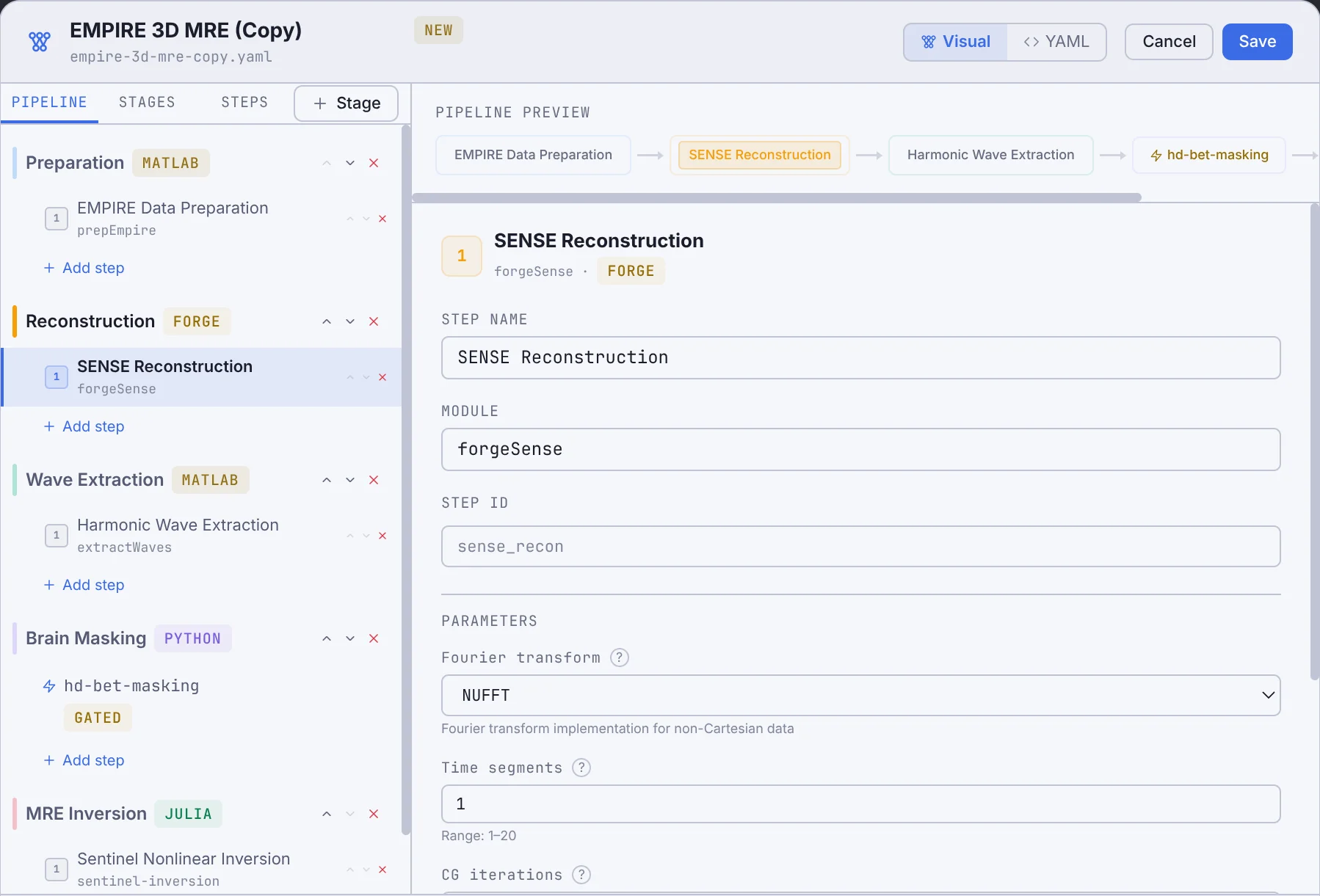The height and width of the screenshot is (896, 1320).
Task: Open the STAGES tab
Action: coord(147,102)
